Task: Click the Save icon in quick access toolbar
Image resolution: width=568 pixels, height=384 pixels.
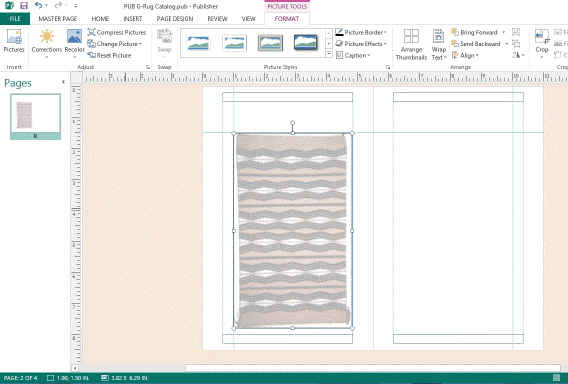Action: pos(24,5)
